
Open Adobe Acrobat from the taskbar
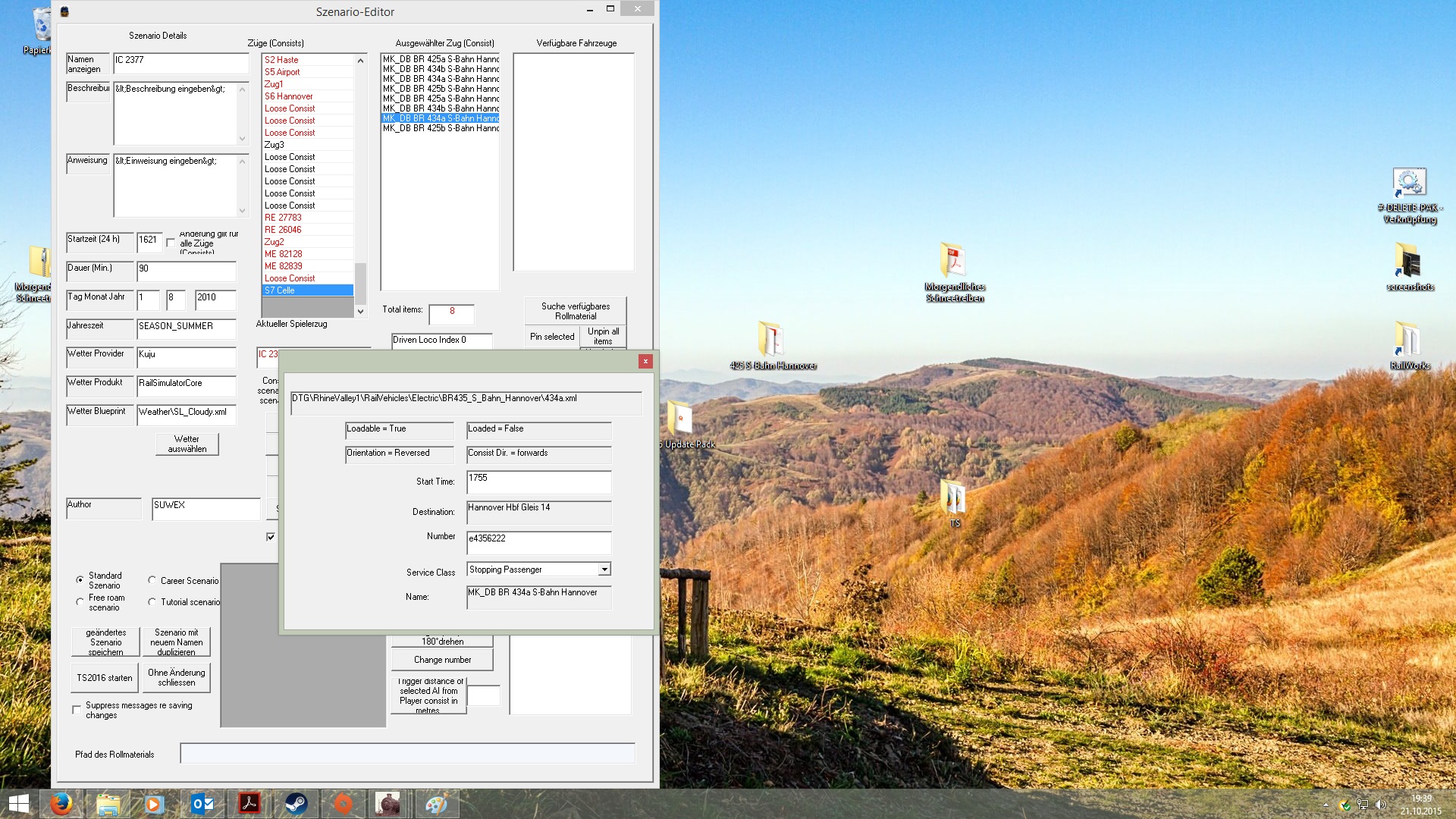pos(249,804)
